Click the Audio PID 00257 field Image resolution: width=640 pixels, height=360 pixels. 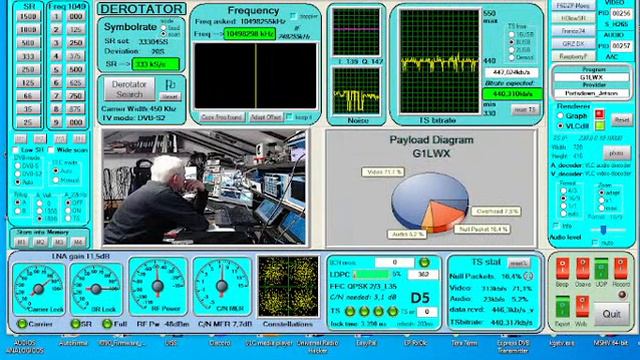click(x=621, y=46)
